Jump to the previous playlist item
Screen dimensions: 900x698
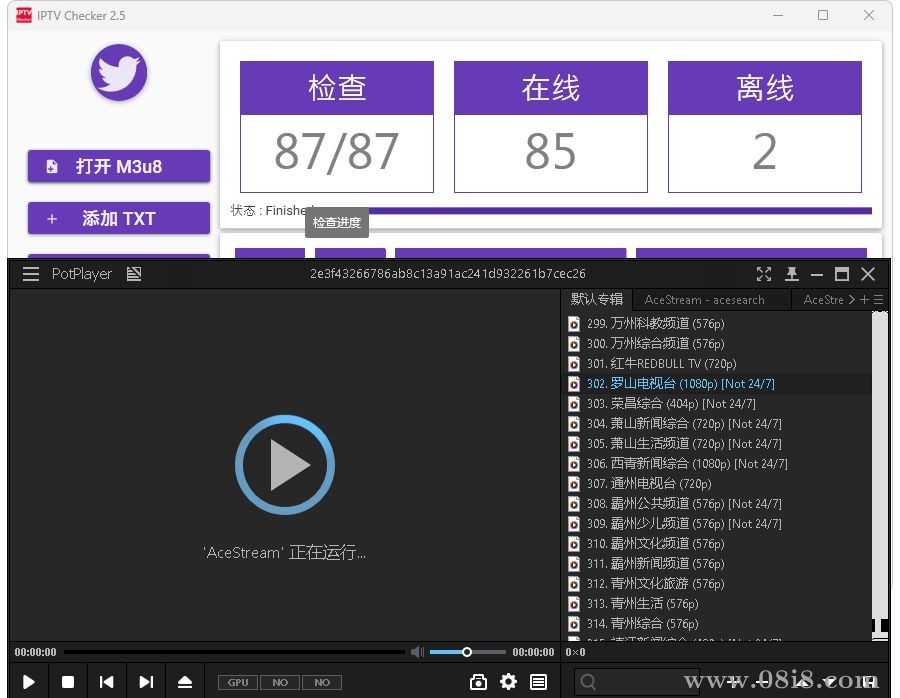(106, 682)
